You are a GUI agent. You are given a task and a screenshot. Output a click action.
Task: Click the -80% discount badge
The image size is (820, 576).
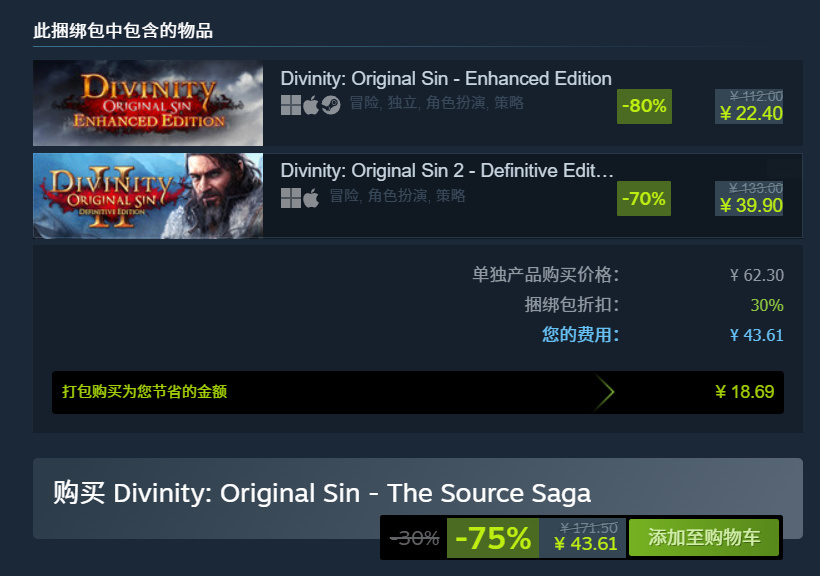point(644,106)
